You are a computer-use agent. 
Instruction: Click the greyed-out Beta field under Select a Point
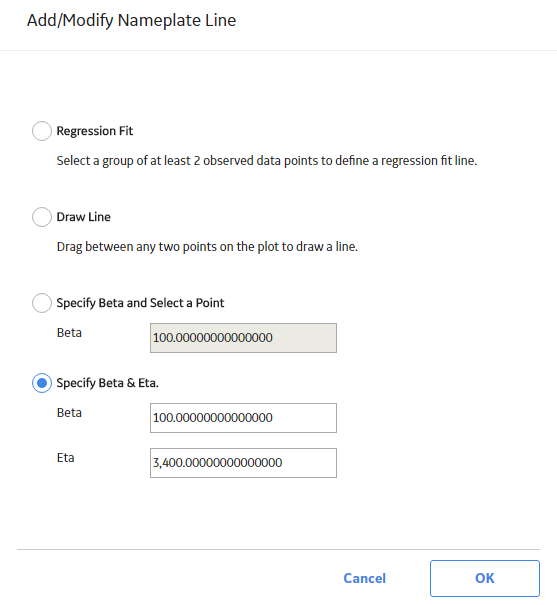pos(243,338)
